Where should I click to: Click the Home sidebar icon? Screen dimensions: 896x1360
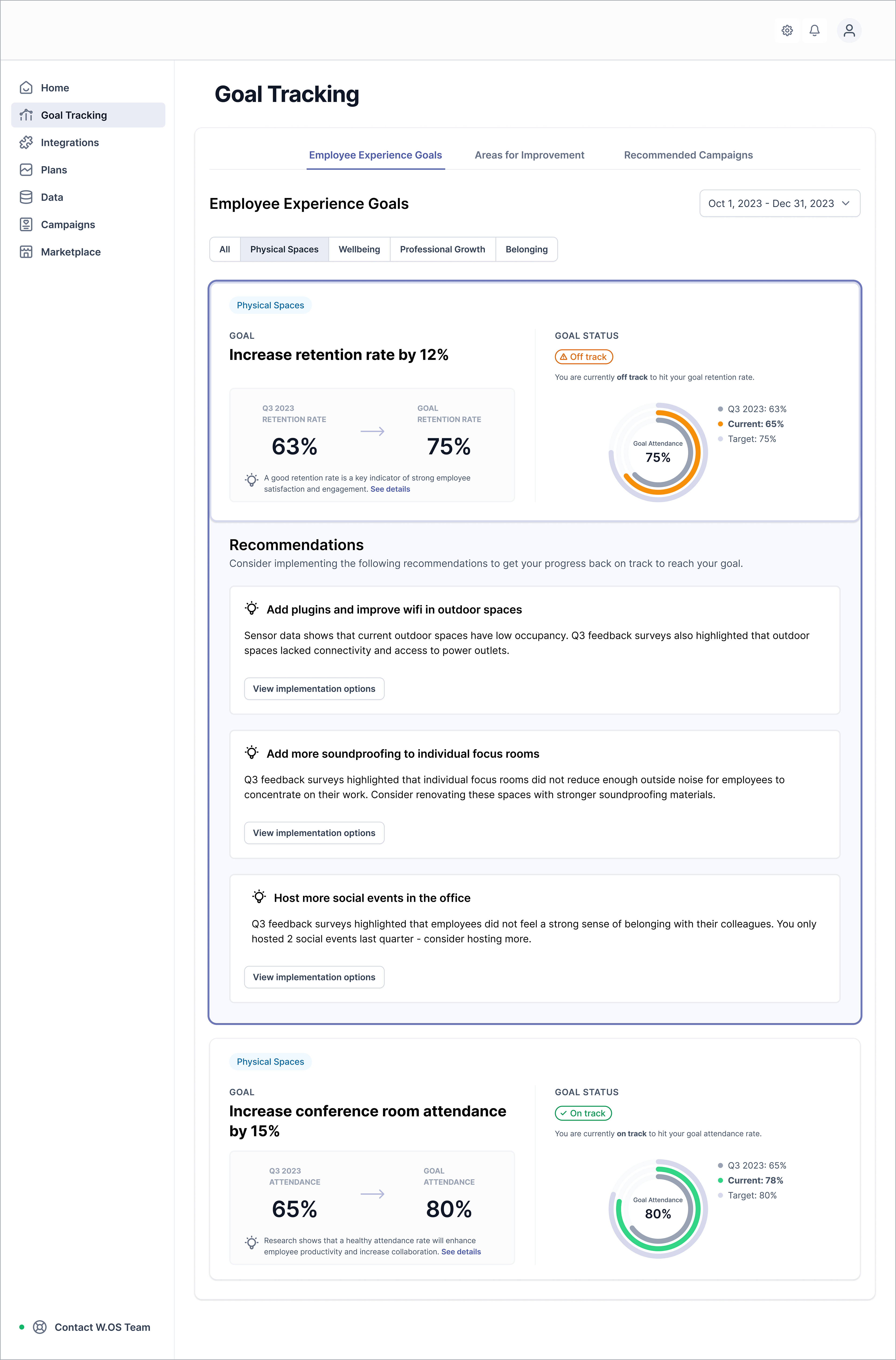(26, 88)
